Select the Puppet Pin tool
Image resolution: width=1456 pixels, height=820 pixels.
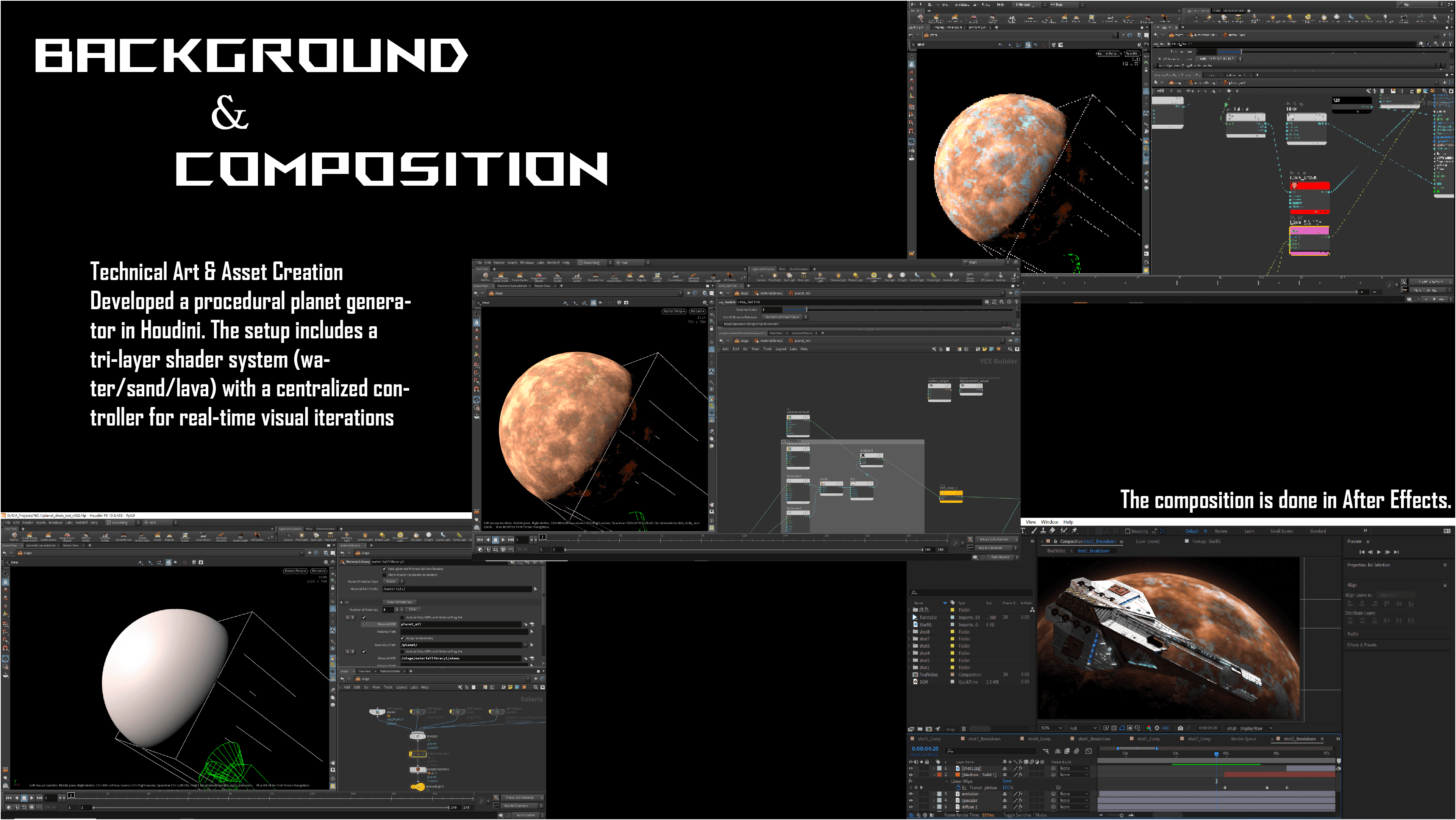(1074, 531)
